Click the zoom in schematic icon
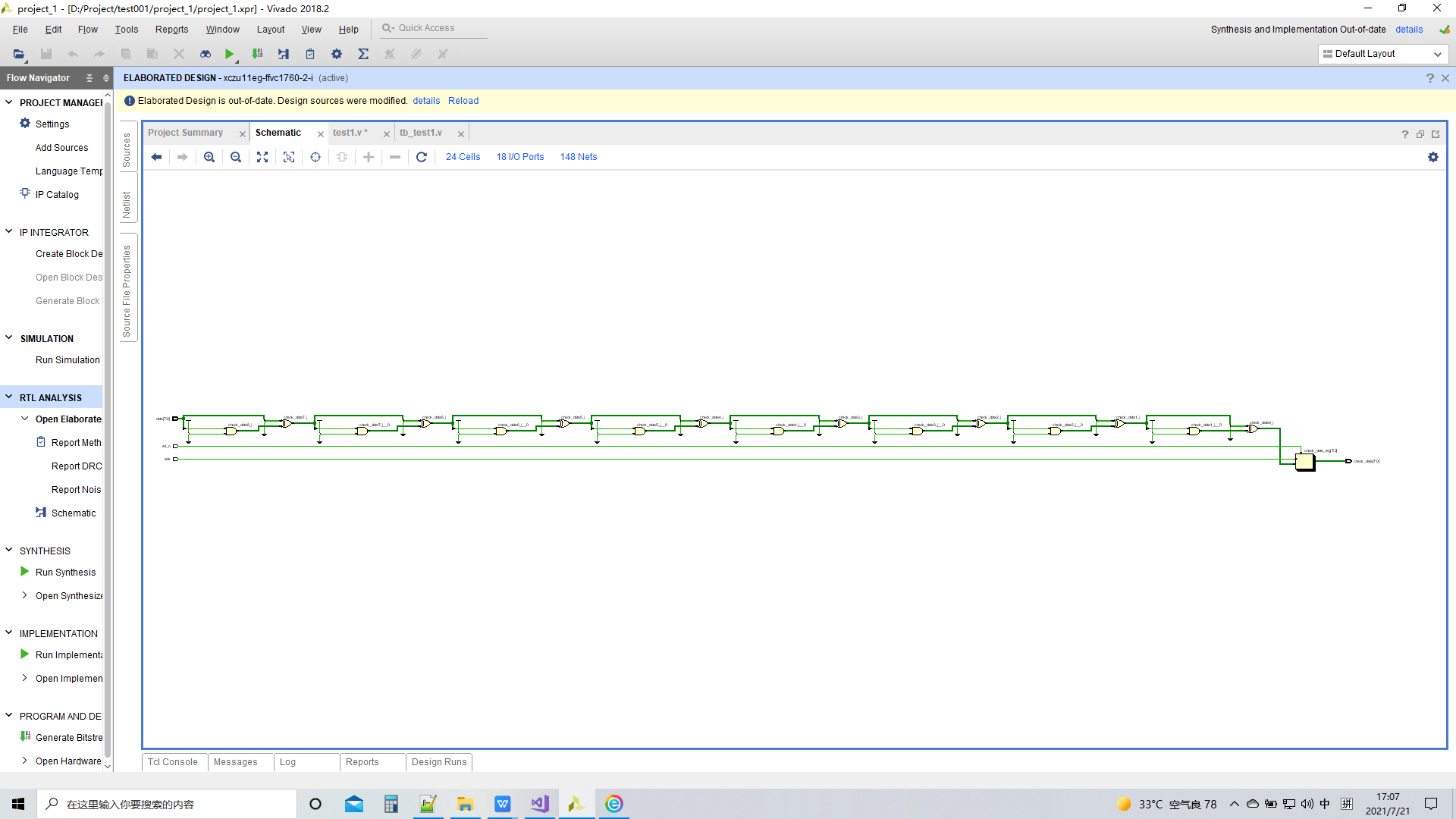The width and height of the screenshot is (1456, 819). [209, 157]
